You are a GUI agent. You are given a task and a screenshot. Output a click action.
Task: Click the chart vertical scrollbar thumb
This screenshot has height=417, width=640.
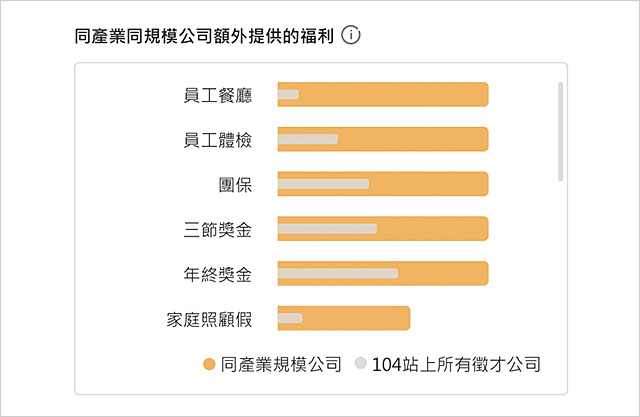point(560,131)
